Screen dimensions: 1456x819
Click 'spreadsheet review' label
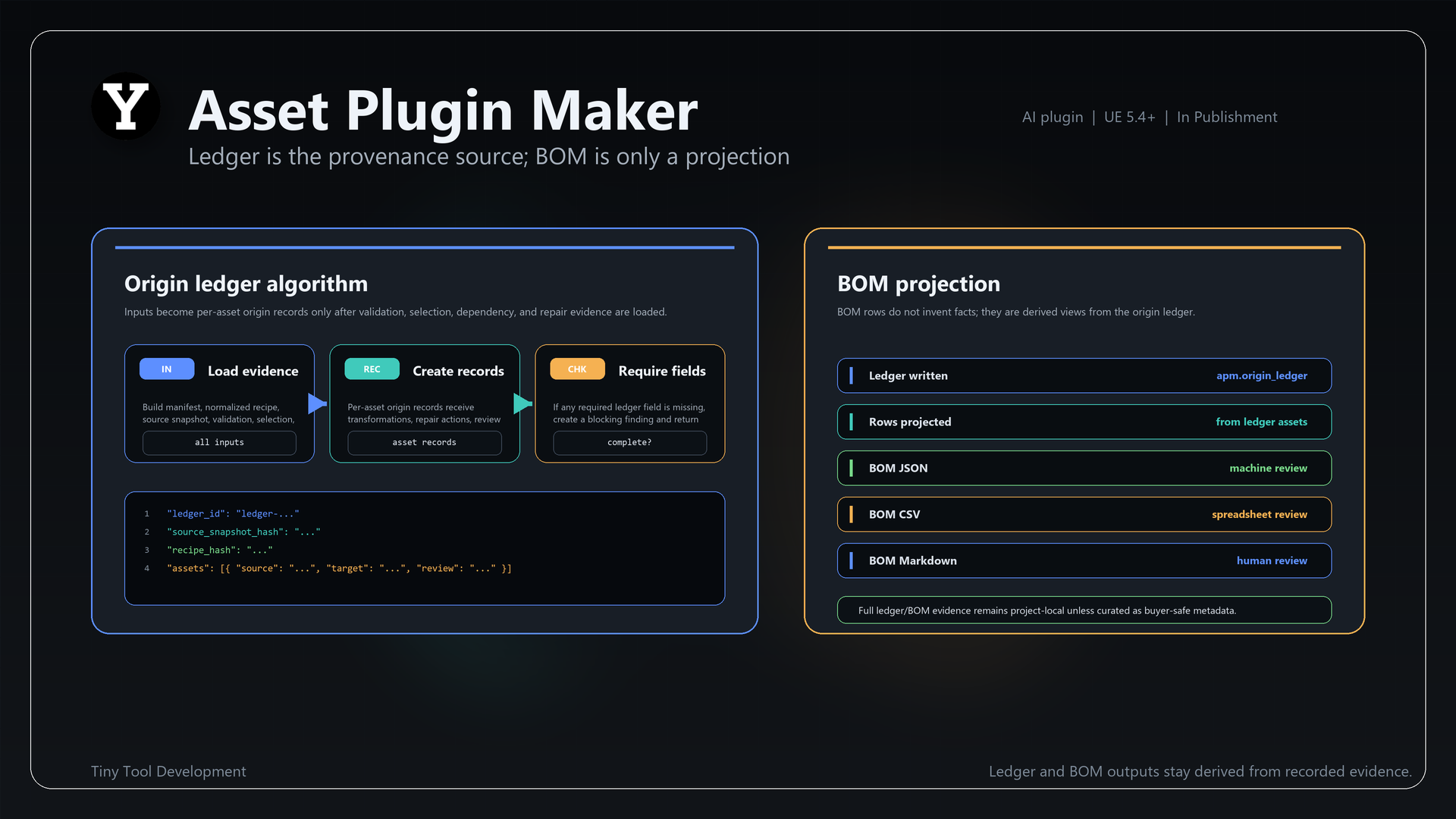1260,514
